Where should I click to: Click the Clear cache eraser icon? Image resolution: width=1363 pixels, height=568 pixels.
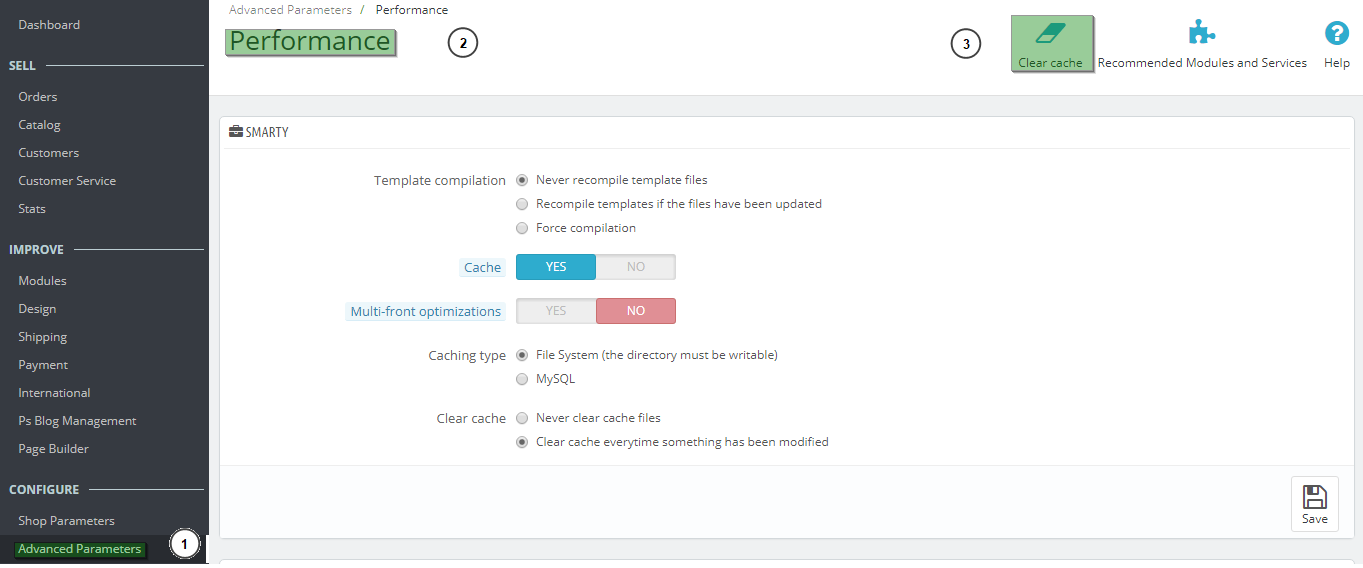click(1050, 34)
